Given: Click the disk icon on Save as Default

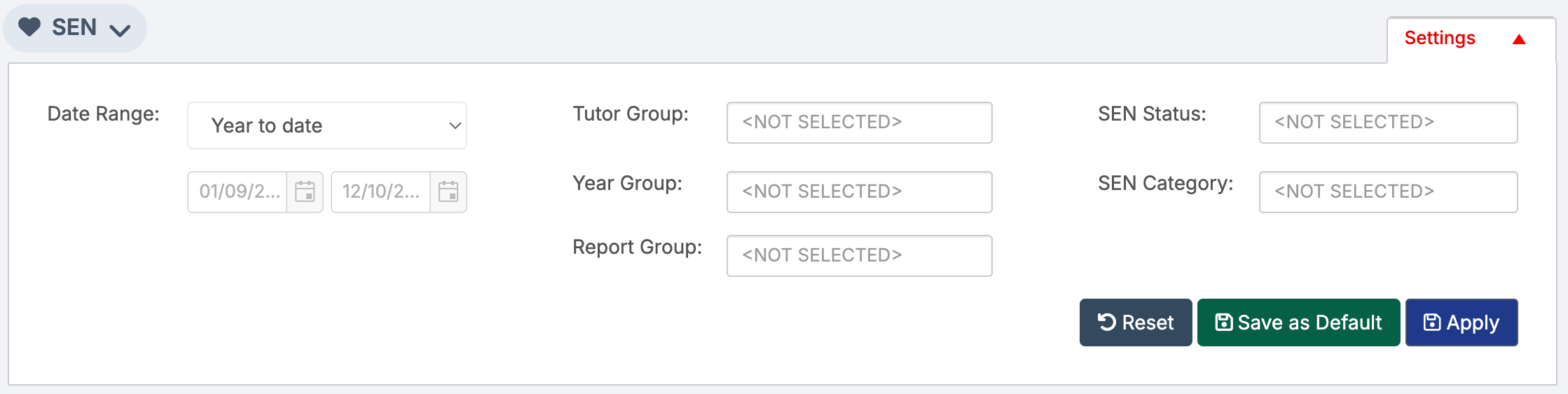Looking at the screenshot, I should 1223,322.
